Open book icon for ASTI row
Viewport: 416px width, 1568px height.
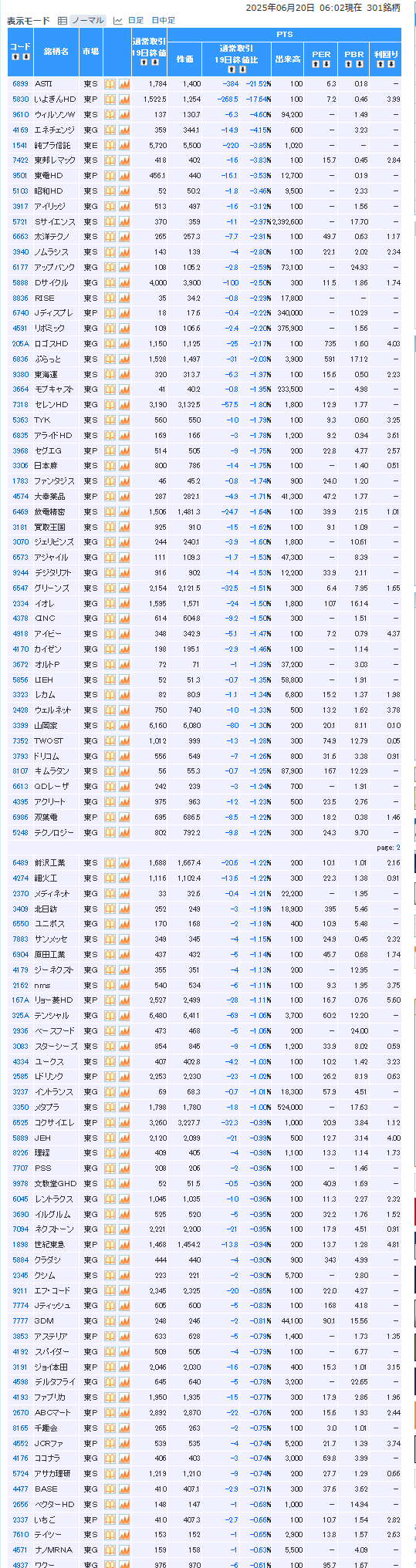tap(110, 84)
